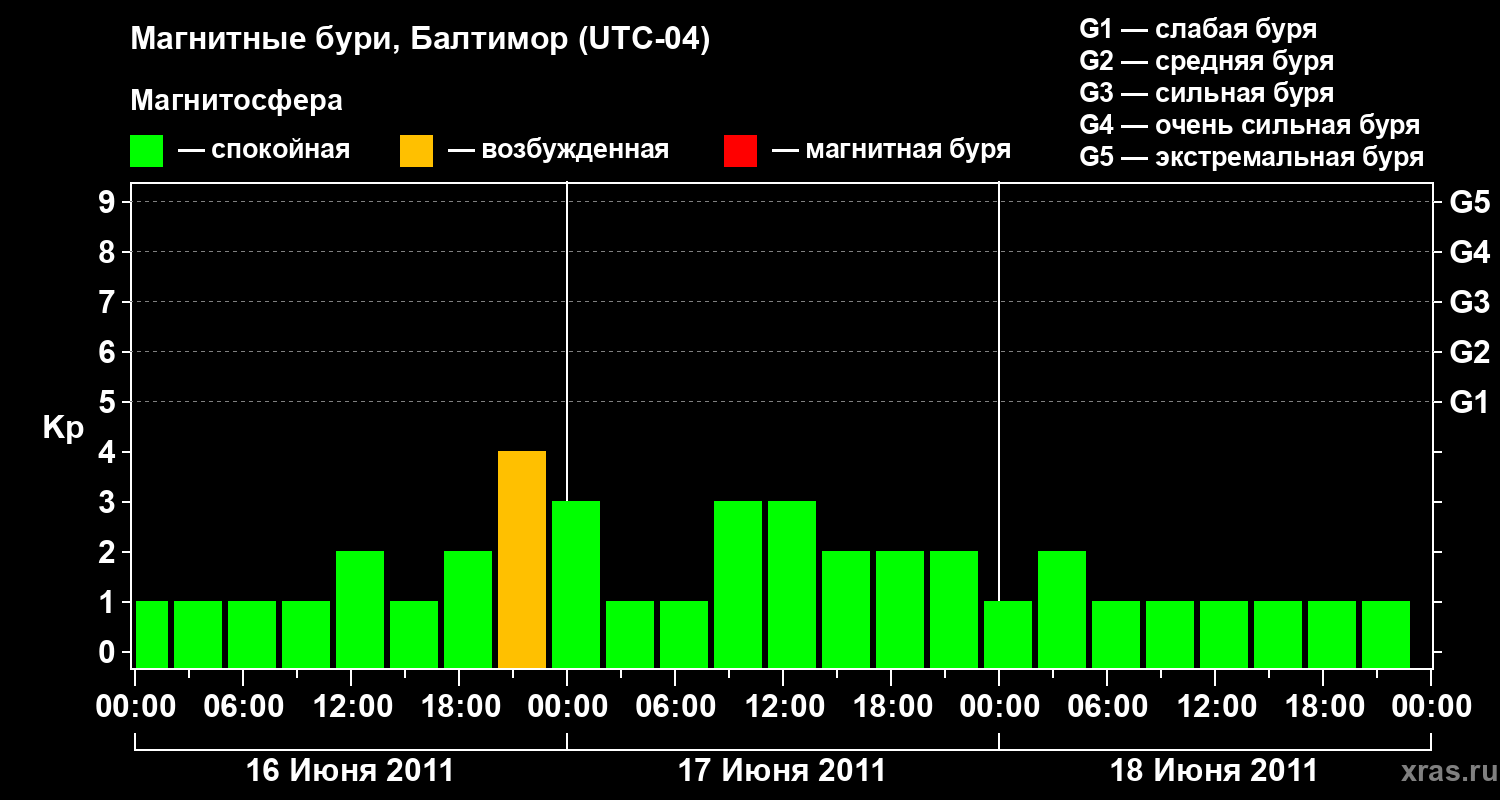Click the 'G2 — средняя буря' legend line
The height and width of the screenshot is (800, 1500).
(1206, 61)
